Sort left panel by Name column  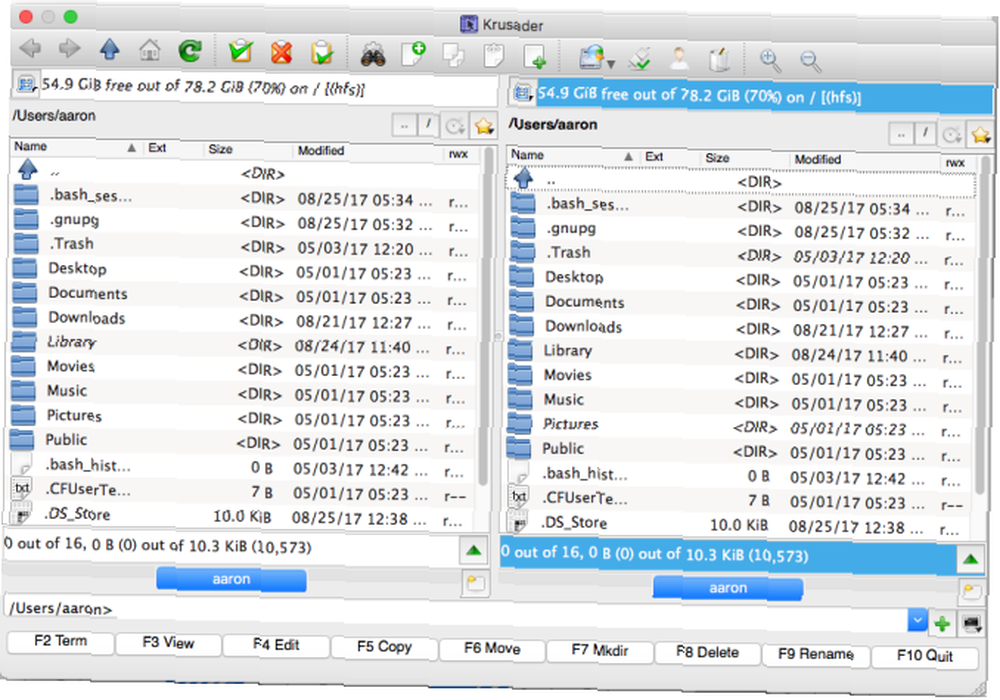coord(75,147)
